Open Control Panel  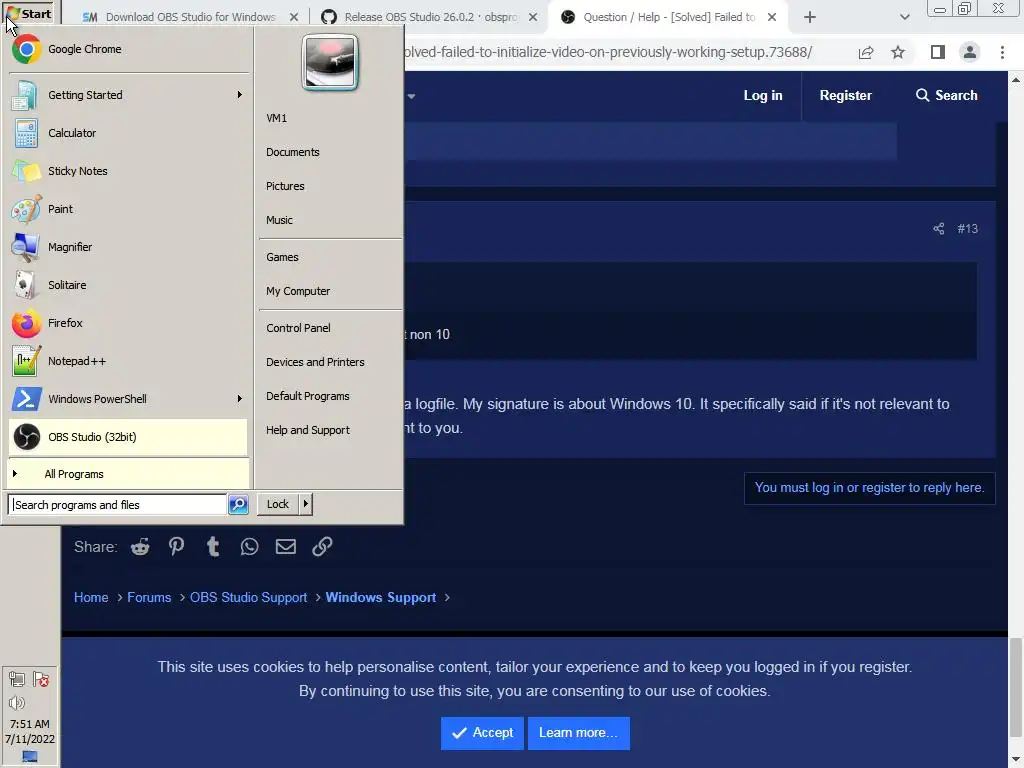[298, 328]
